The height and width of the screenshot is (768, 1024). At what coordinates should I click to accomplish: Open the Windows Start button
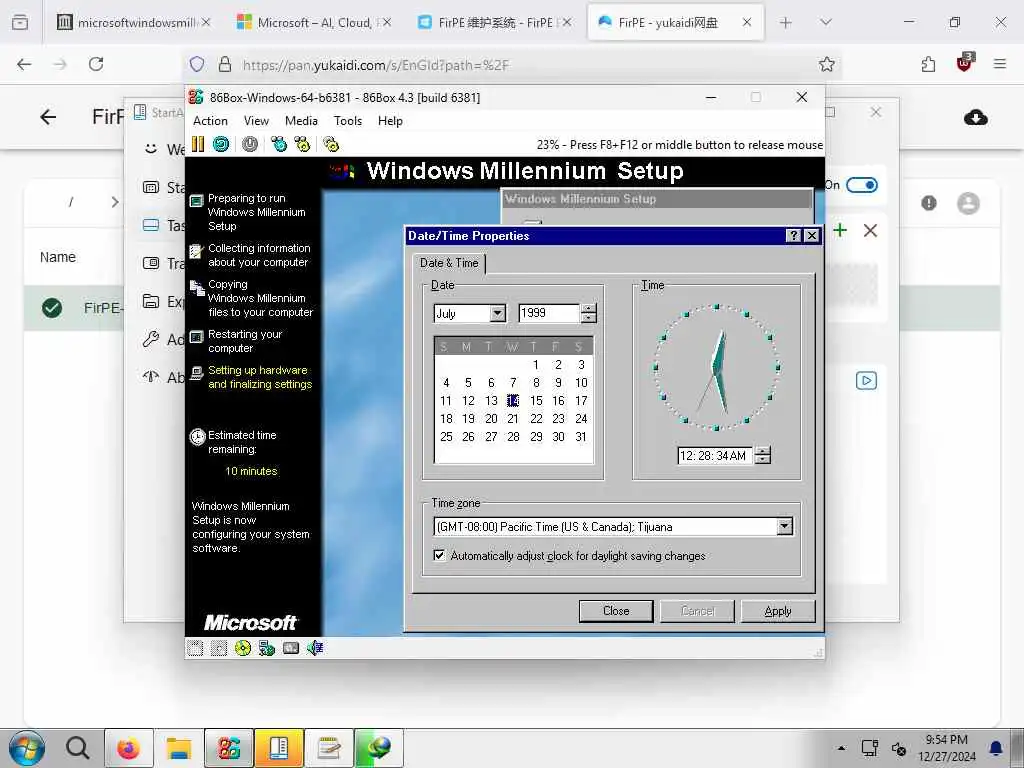[x=27, y=748]
